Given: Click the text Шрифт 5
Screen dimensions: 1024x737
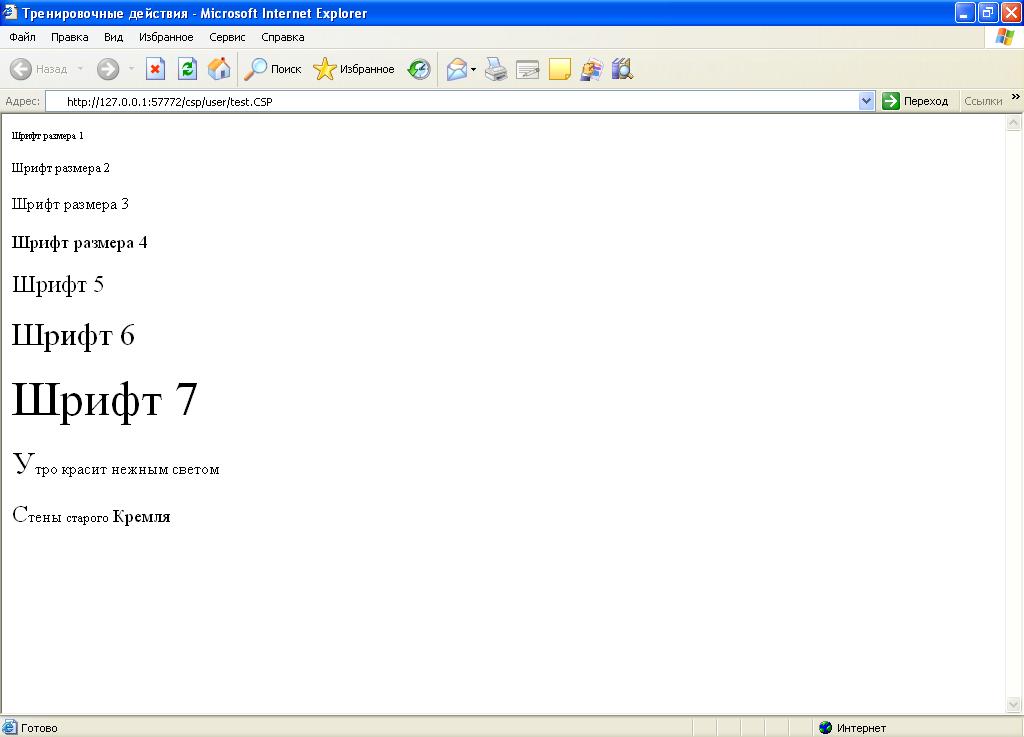Looking at the screenshot, I should 57,285.
